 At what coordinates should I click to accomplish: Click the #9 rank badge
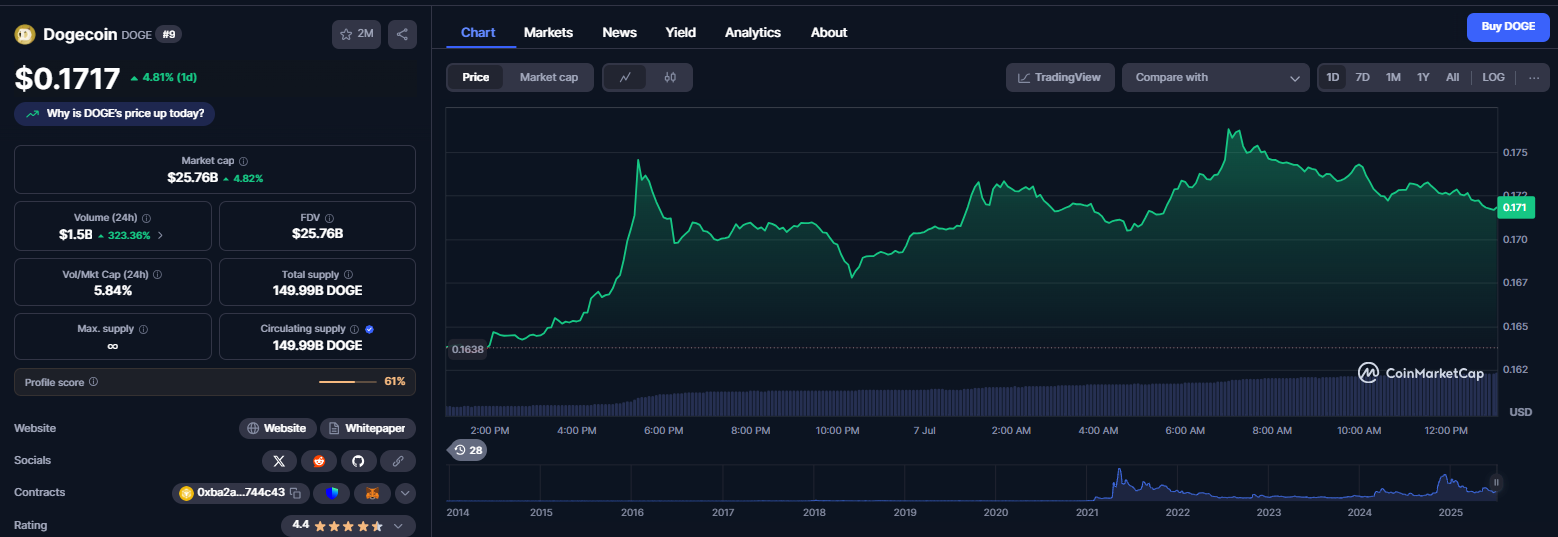(168, 34)
